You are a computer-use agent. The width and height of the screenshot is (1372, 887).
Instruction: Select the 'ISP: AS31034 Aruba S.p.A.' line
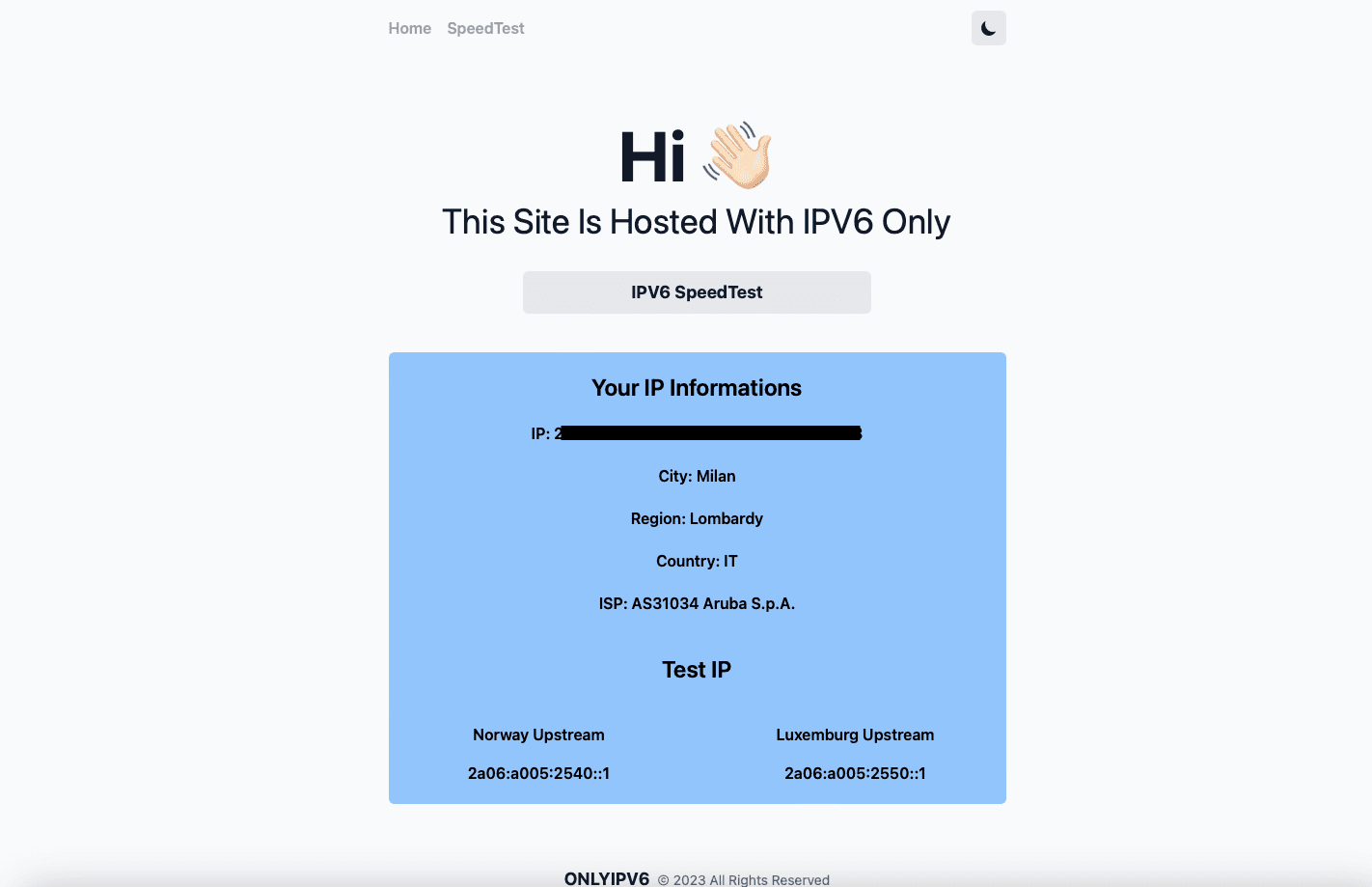(x=697, y=603)
